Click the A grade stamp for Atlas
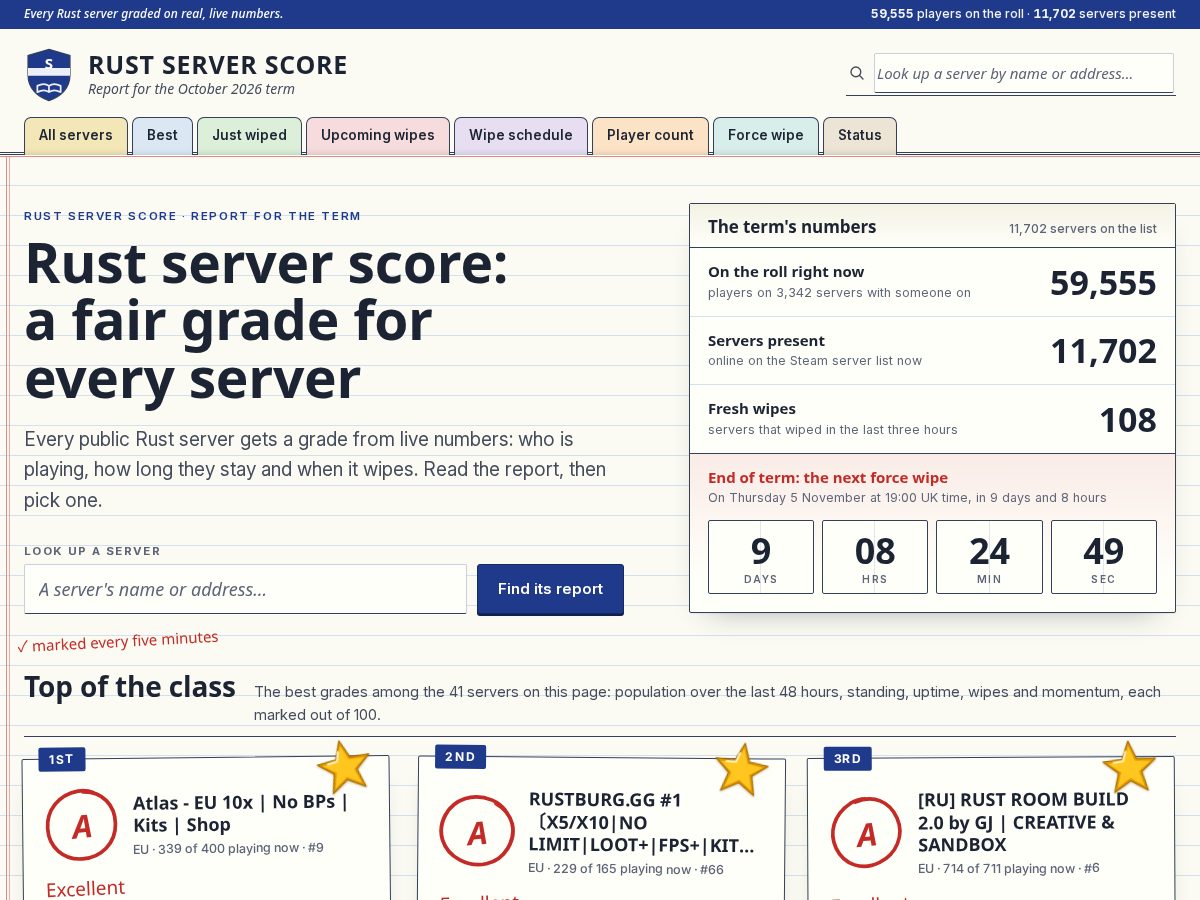Screen dimensions: 1200x900 coord(83,826)
